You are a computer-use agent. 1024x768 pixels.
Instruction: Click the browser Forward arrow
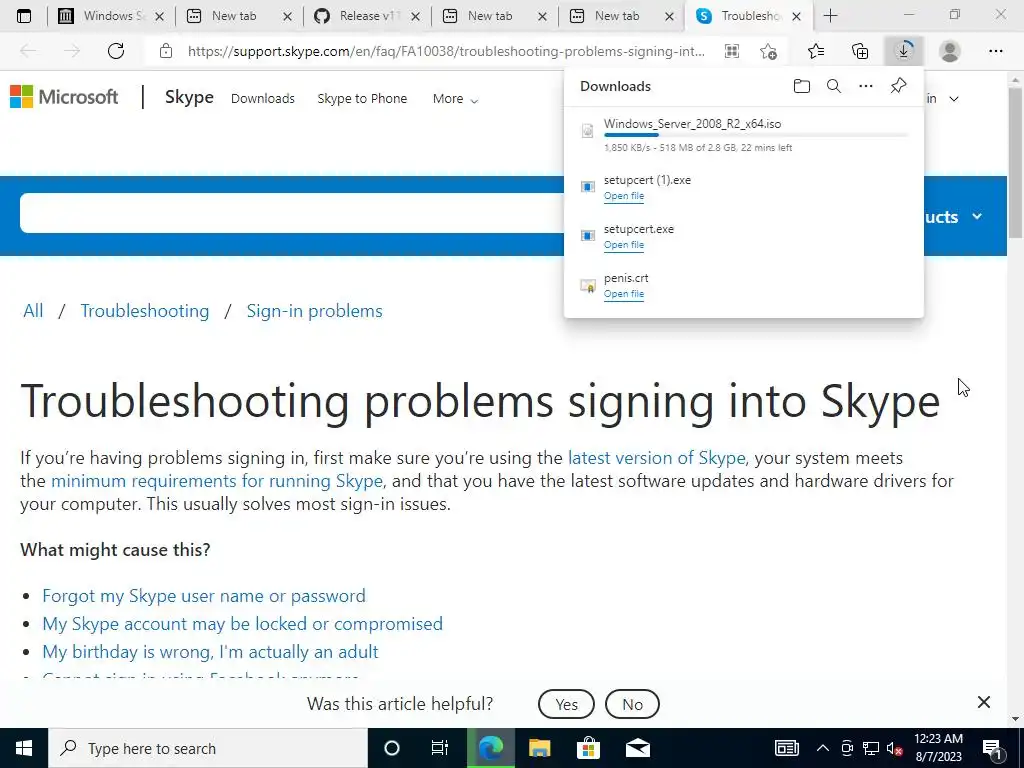pyautogui.click(x=72, y=51)
